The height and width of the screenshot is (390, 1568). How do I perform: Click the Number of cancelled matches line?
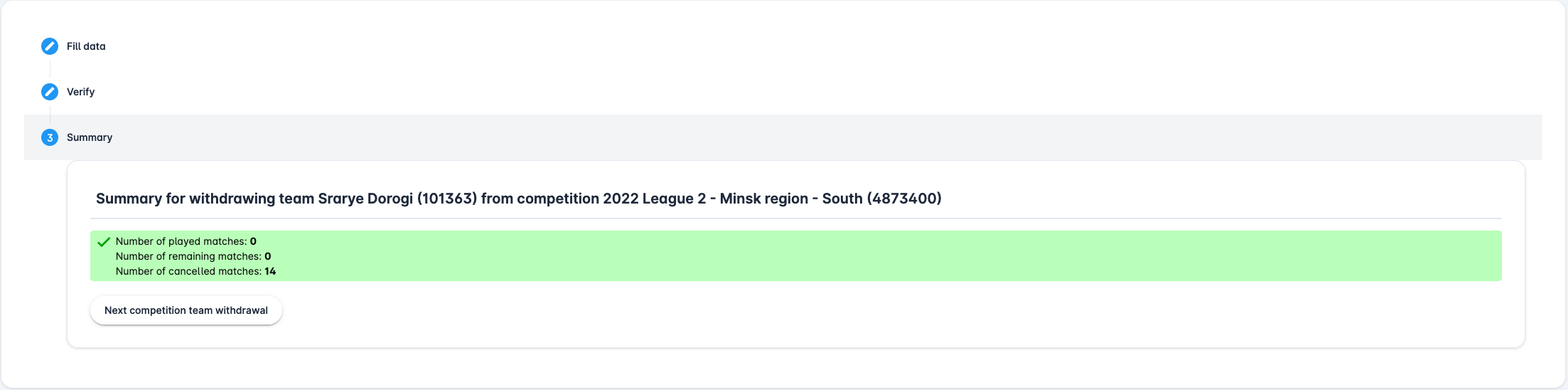pyautogui.click(x=188, y=271)
